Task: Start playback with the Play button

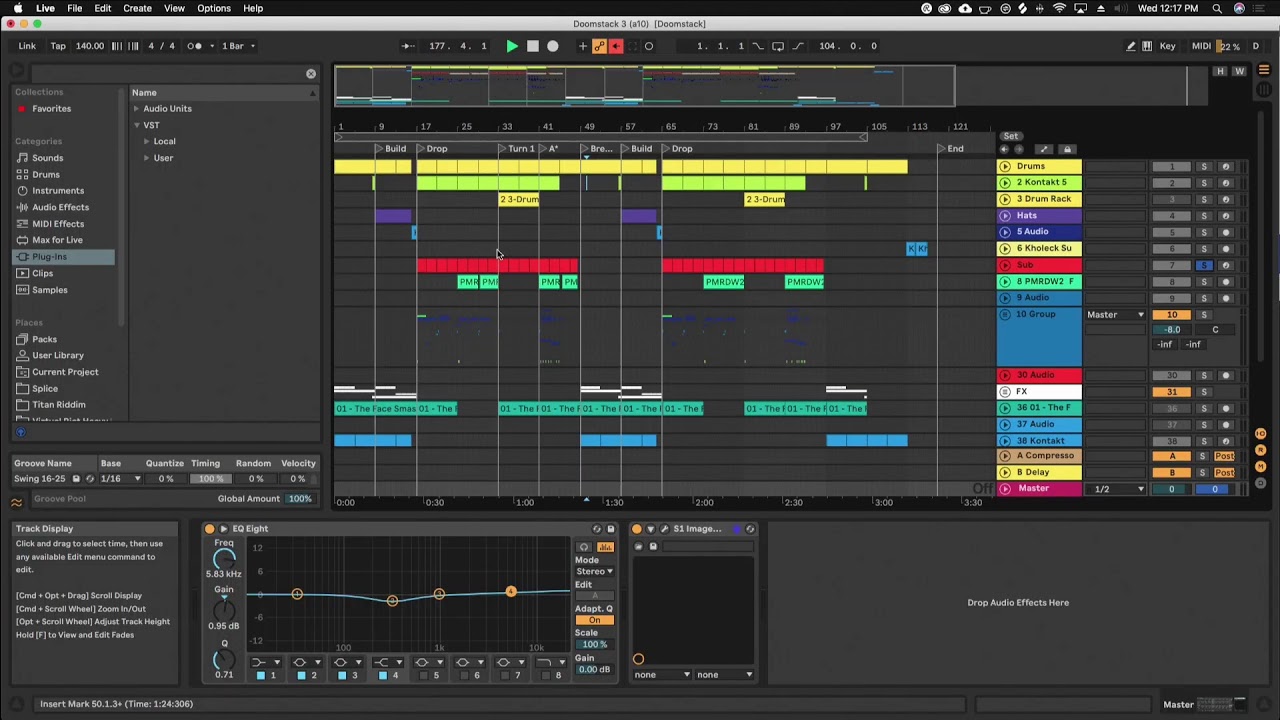Action: click(512, 46)
